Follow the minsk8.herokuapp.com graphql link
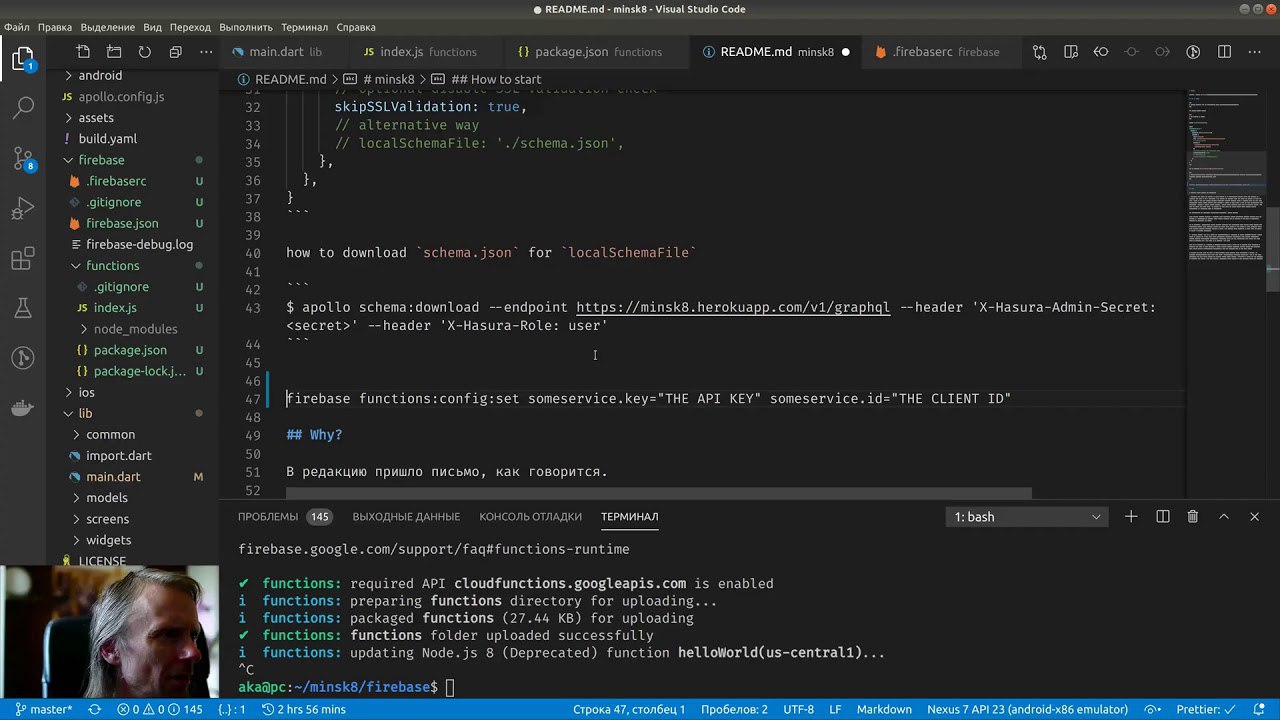Viewport: 1280px width, 720px height. click(733, 308)
